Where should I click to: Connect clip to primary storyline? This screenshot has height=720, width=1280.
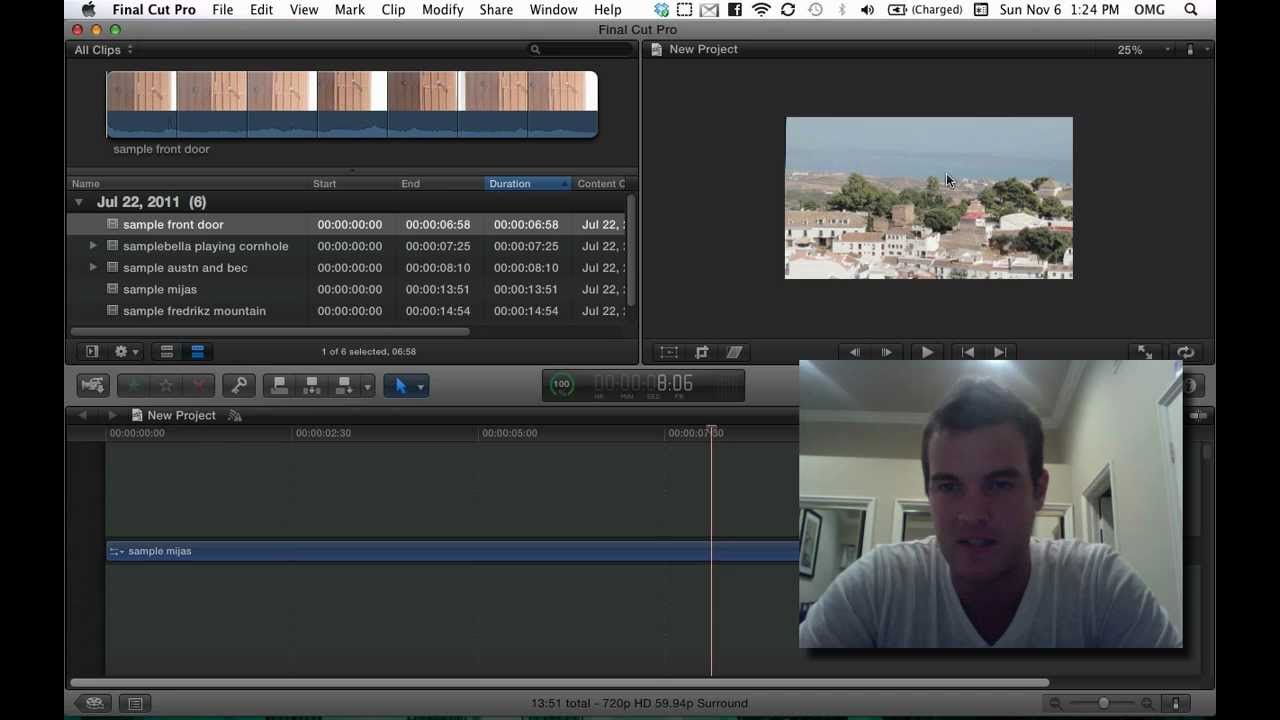tap(280, 385)
